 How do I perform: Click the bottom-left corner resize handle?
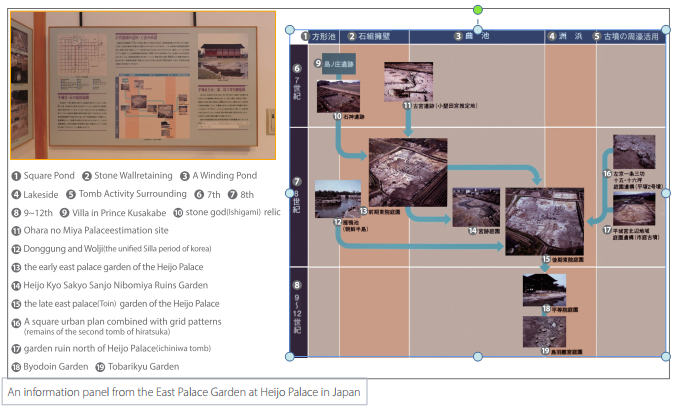pyautogui.click(x=289, y=356)
